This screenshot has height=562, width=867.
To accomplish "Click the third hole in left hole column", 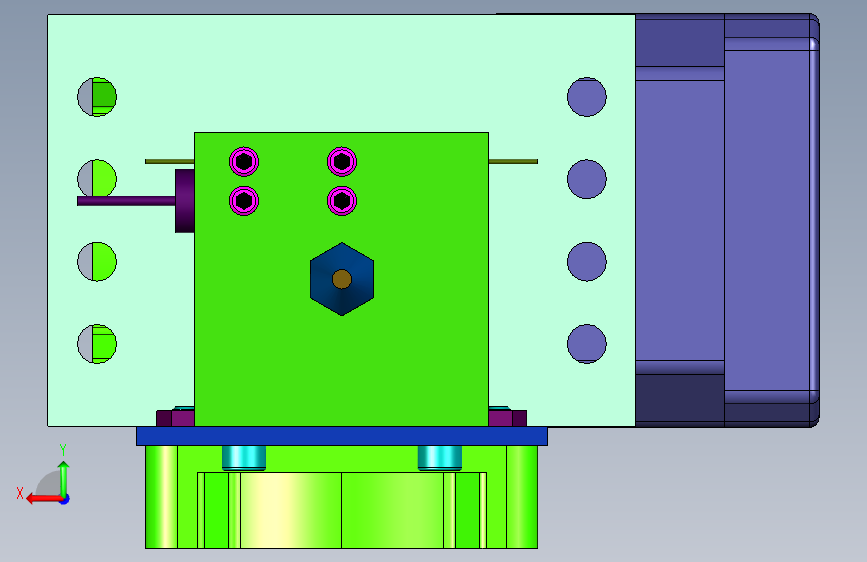I will click(97, 262).
